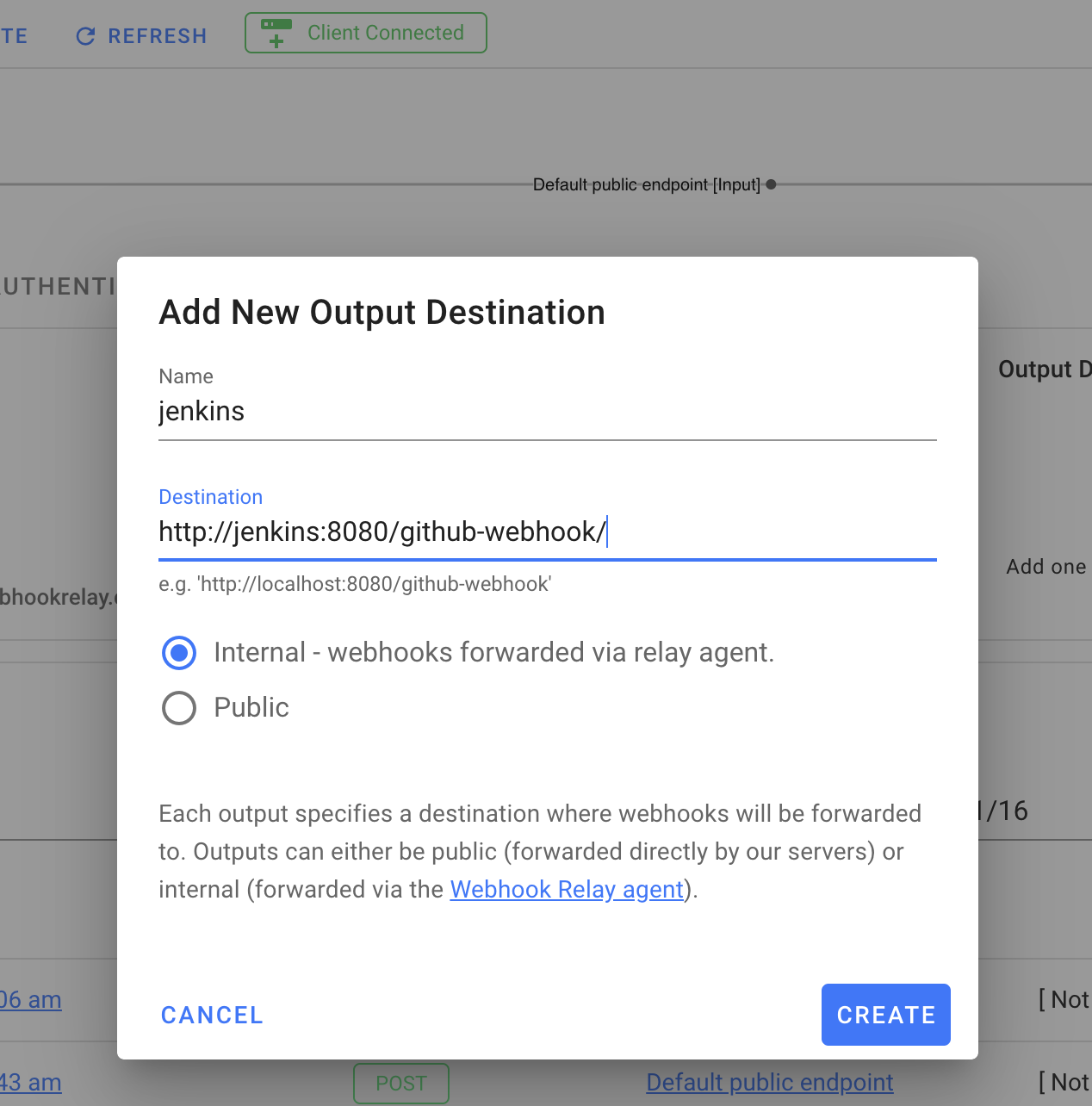
Task: Focus the Name field containing jenkins
Action: pos(547,412)
